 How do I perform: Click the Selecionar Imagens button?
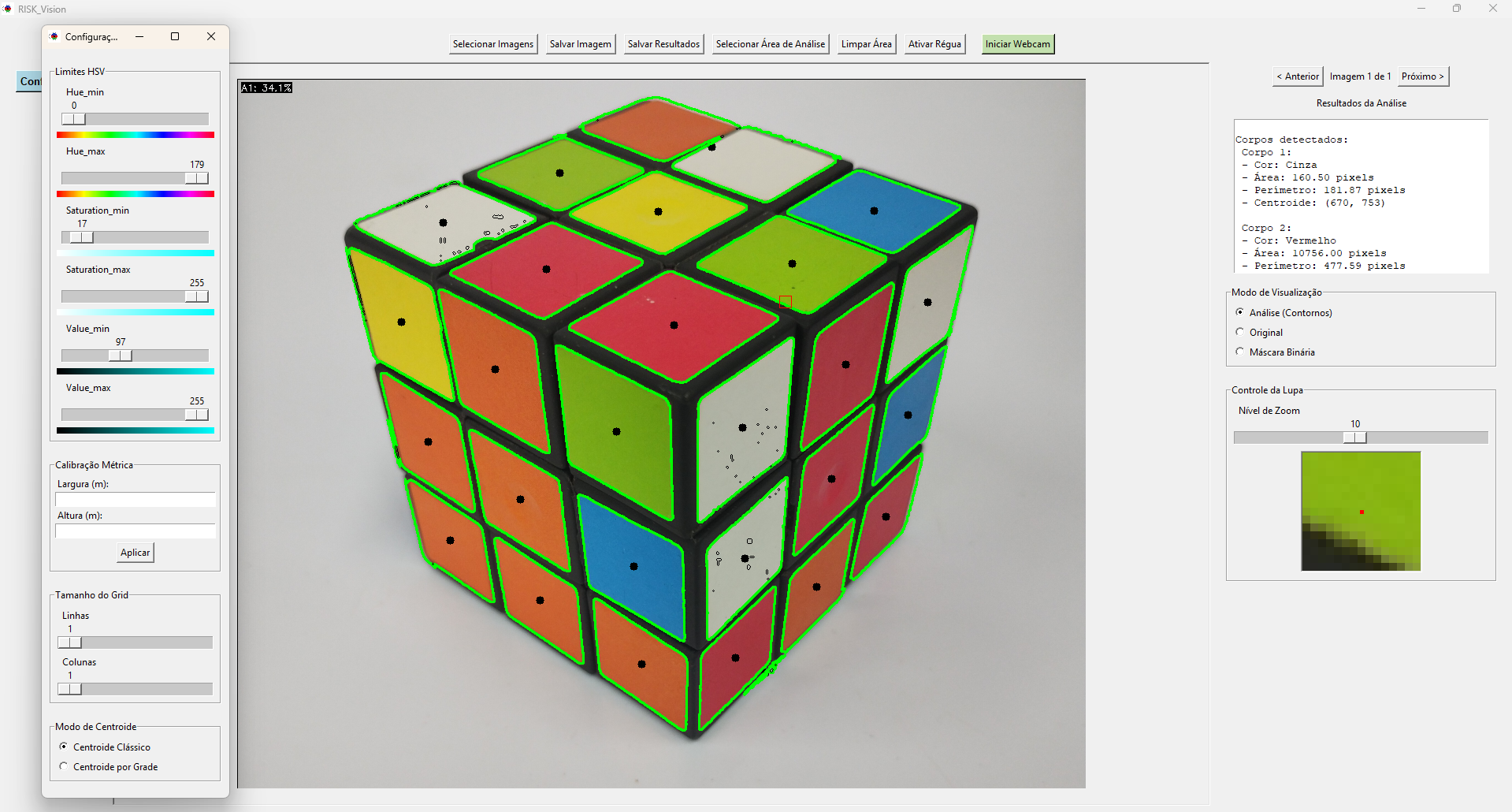[x=493, y=44]
